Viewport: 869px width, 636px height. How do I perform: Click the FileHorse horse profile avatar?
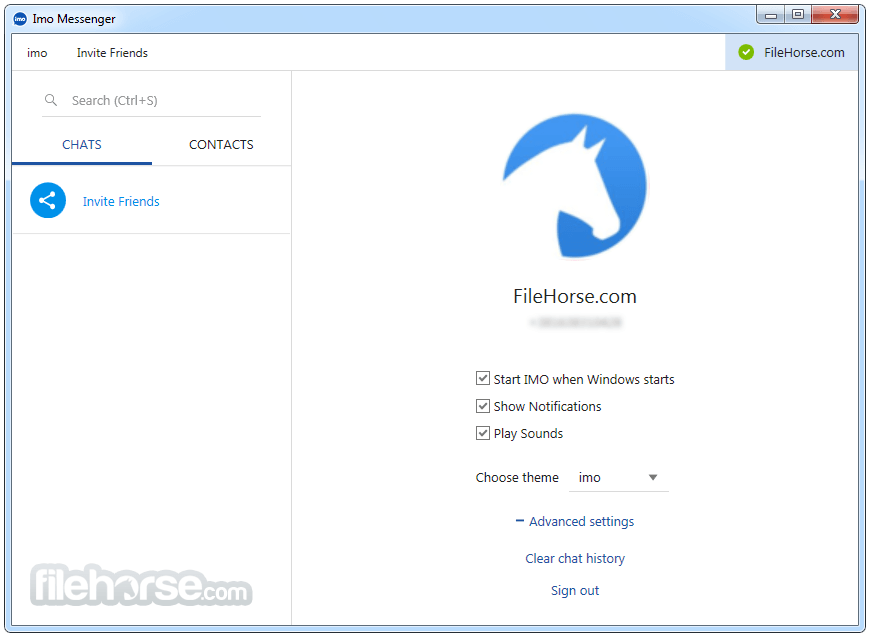pyautogui.click(x=575, y=186)
